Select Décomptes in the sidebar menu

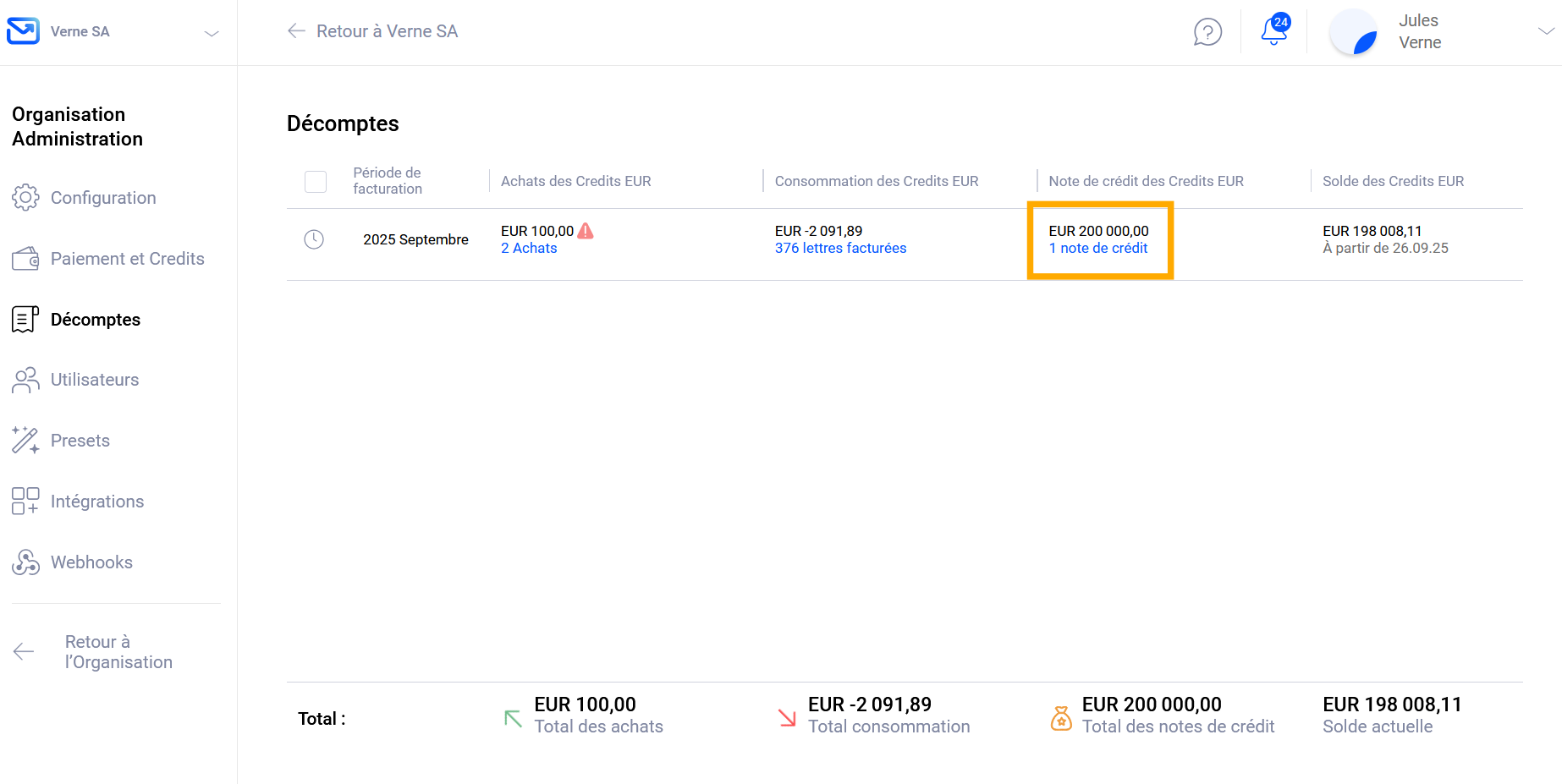click(x=95, y=320)
